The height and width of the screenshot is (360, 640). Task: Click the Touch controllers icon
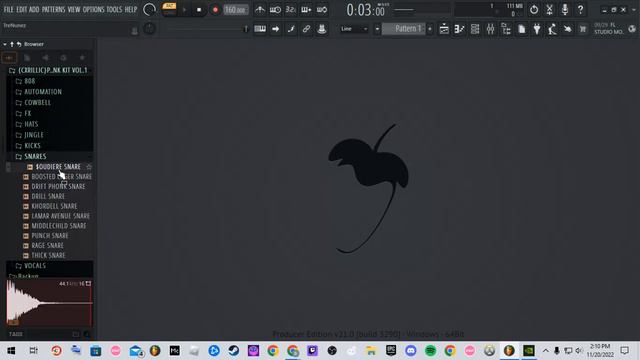(568, 29)
